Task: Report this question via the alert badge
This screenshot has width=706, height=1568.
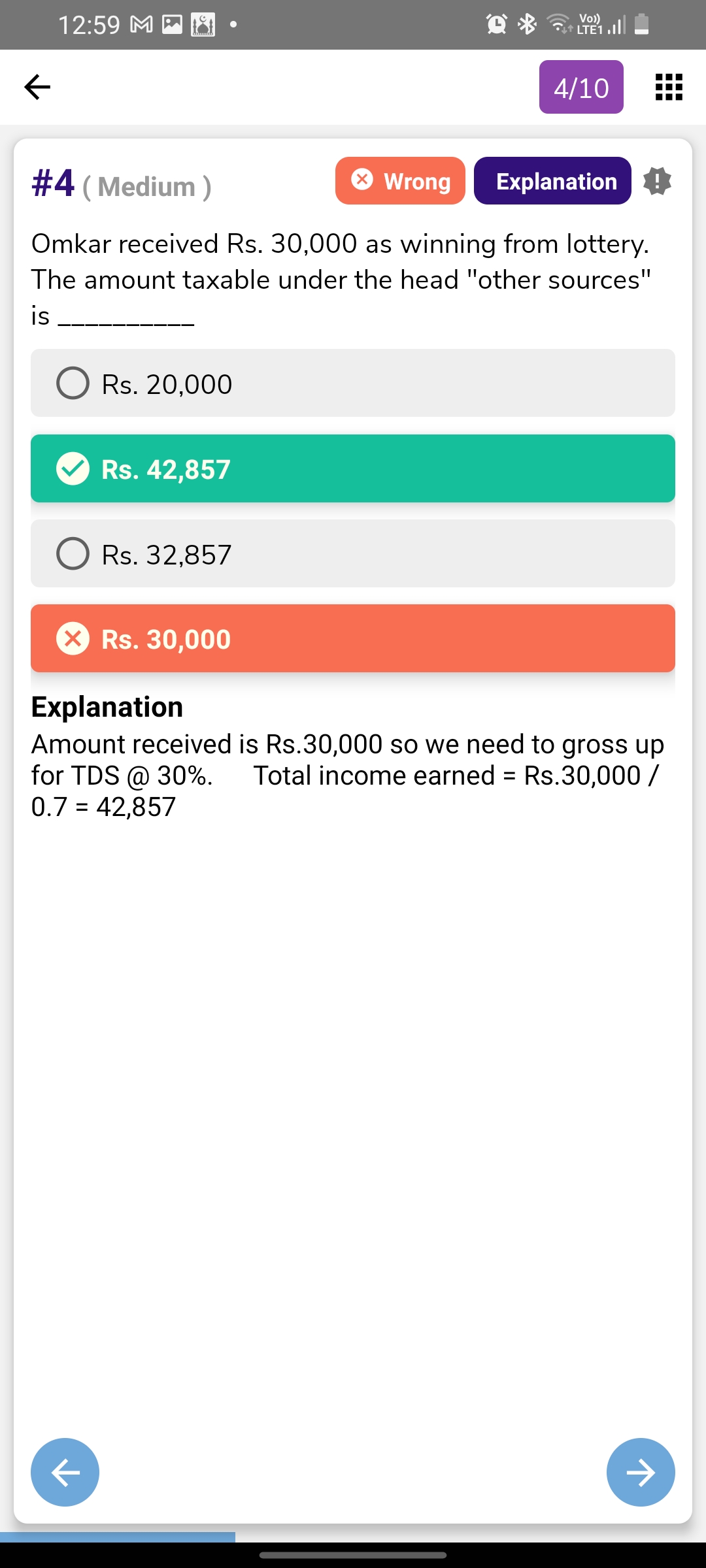Action: (x=657, y=181)
